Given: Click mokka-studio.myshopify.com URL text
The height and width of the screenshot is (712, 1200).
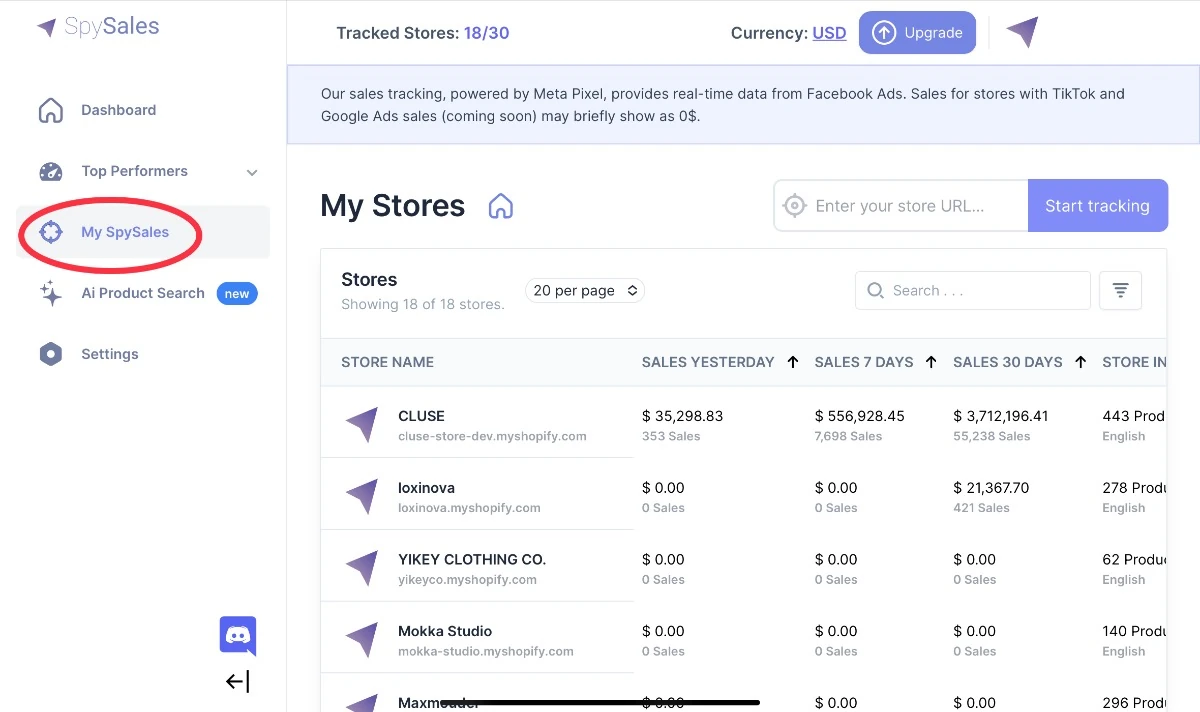Looking at the screenshot, I should 486,651.
